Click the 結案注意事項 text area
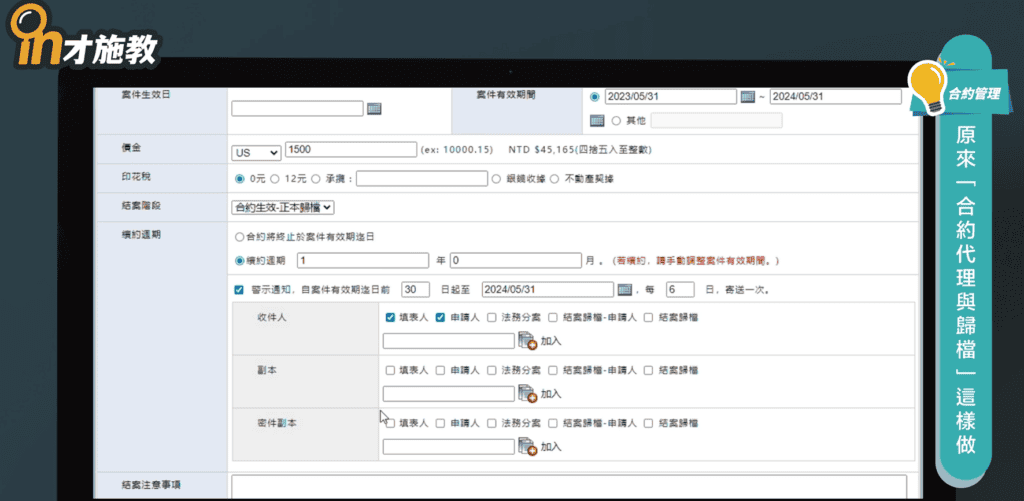The width and height of the screenshot is (1024, 501). (568, 487)
